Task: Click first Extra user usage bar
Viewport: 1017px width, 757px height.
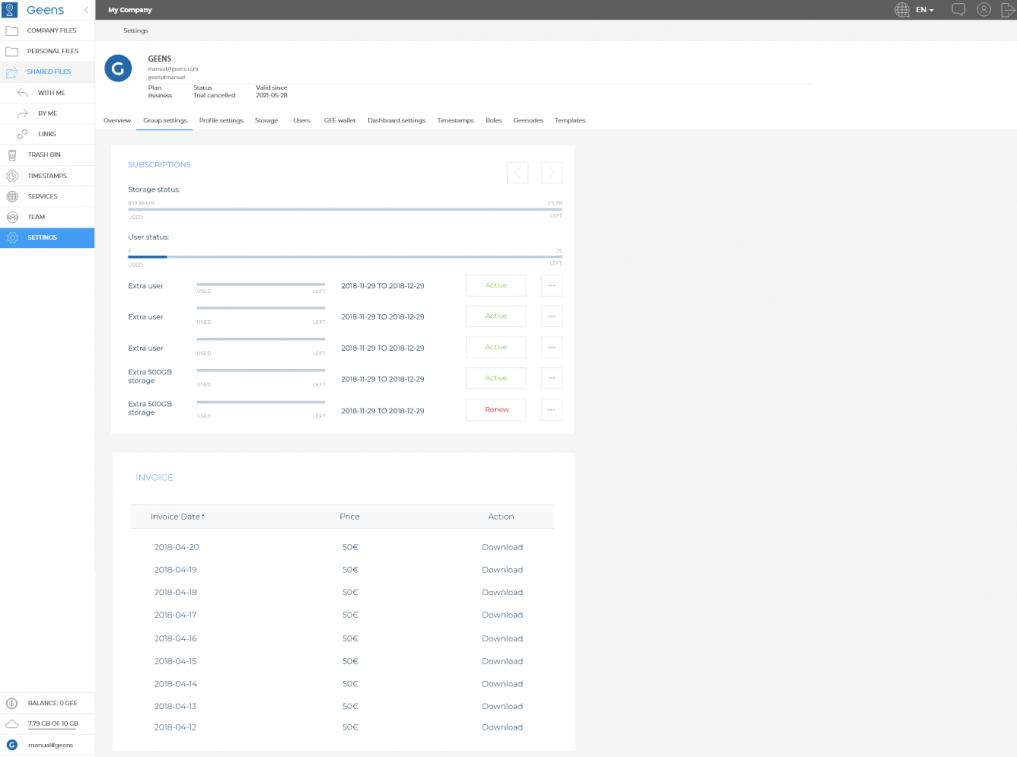Action: (261, 284)
